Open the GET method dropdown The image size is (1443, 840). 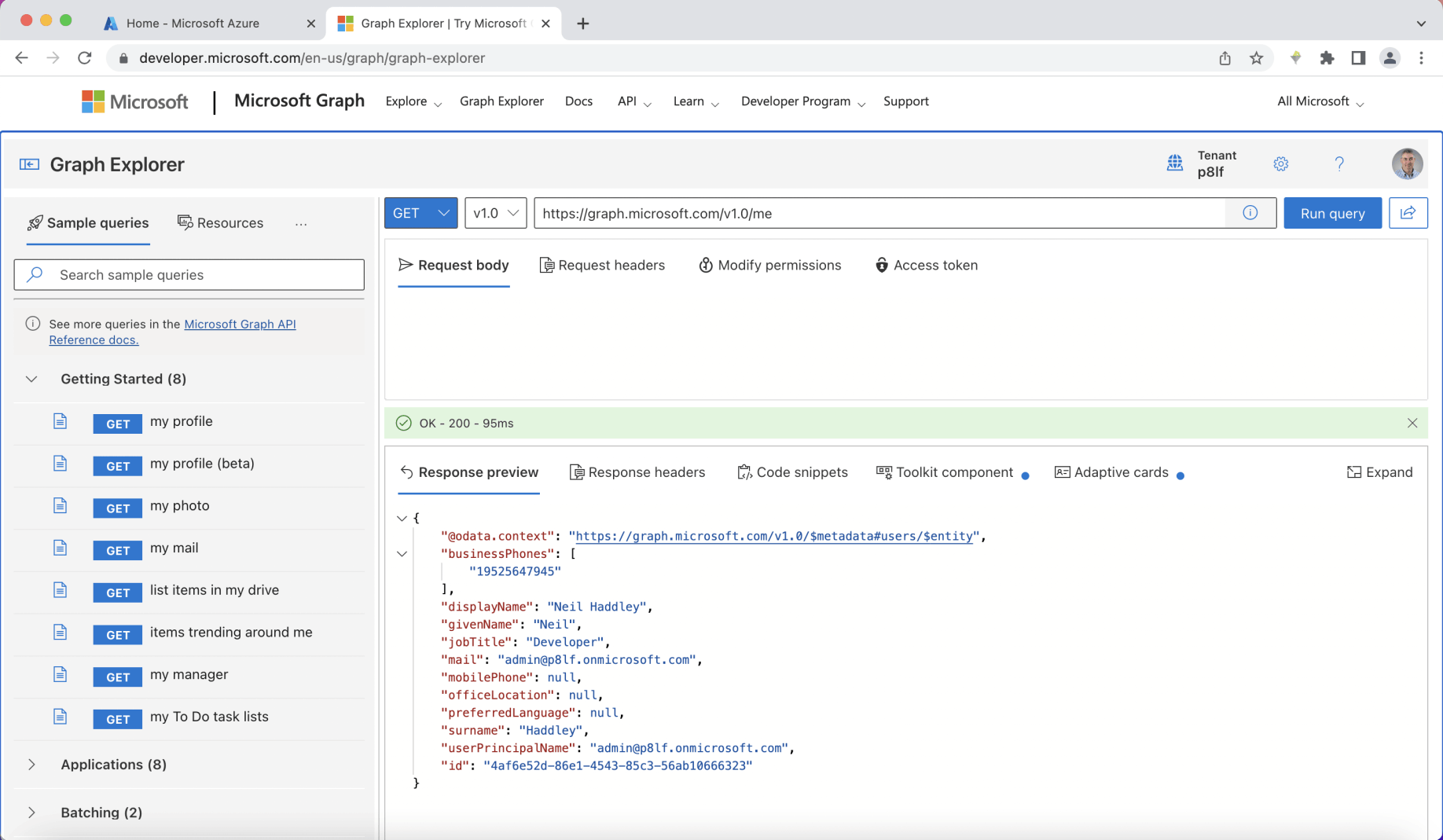(420, 213)
